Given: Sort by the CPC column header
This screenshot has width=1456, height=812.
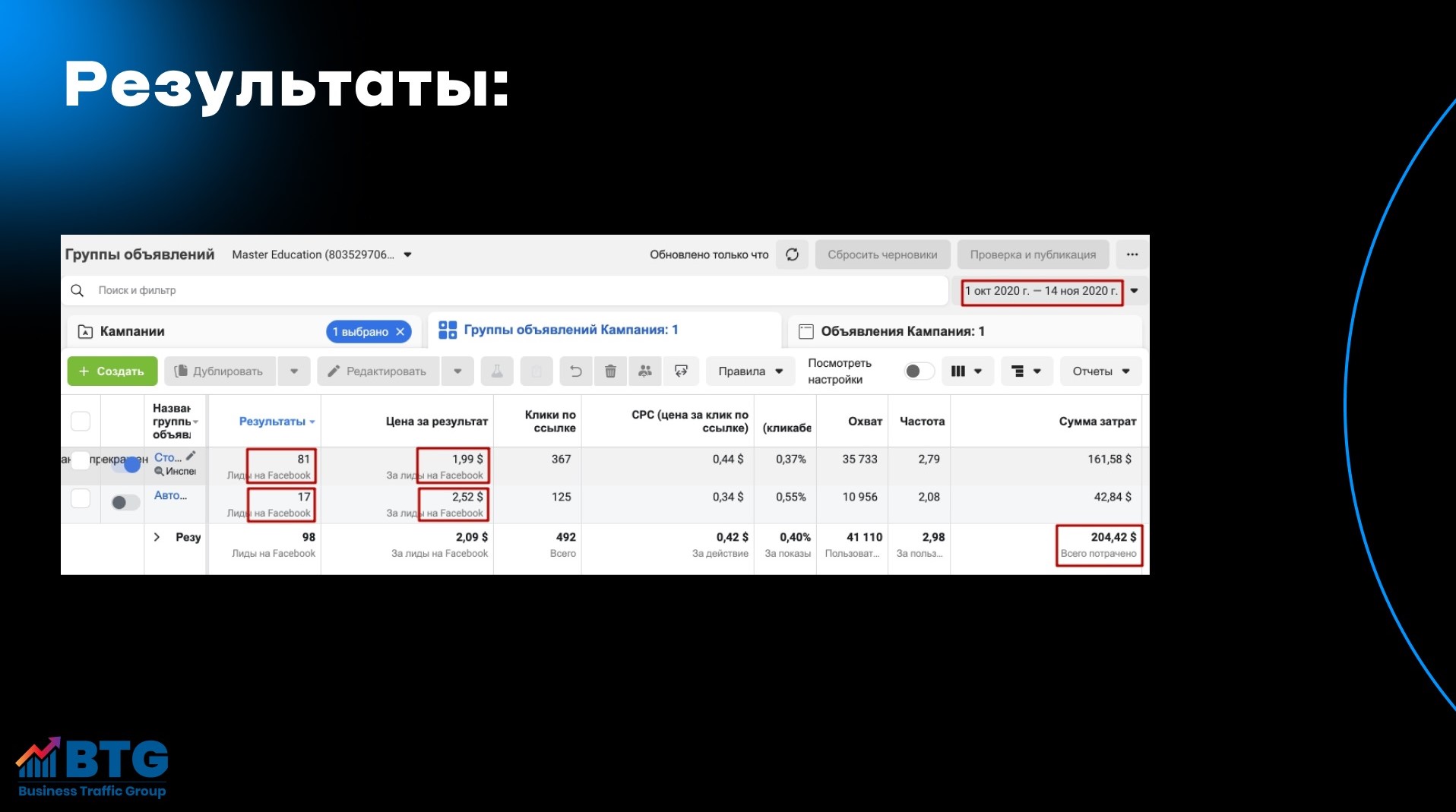Looking at the screenshot, I should [690, 421].
